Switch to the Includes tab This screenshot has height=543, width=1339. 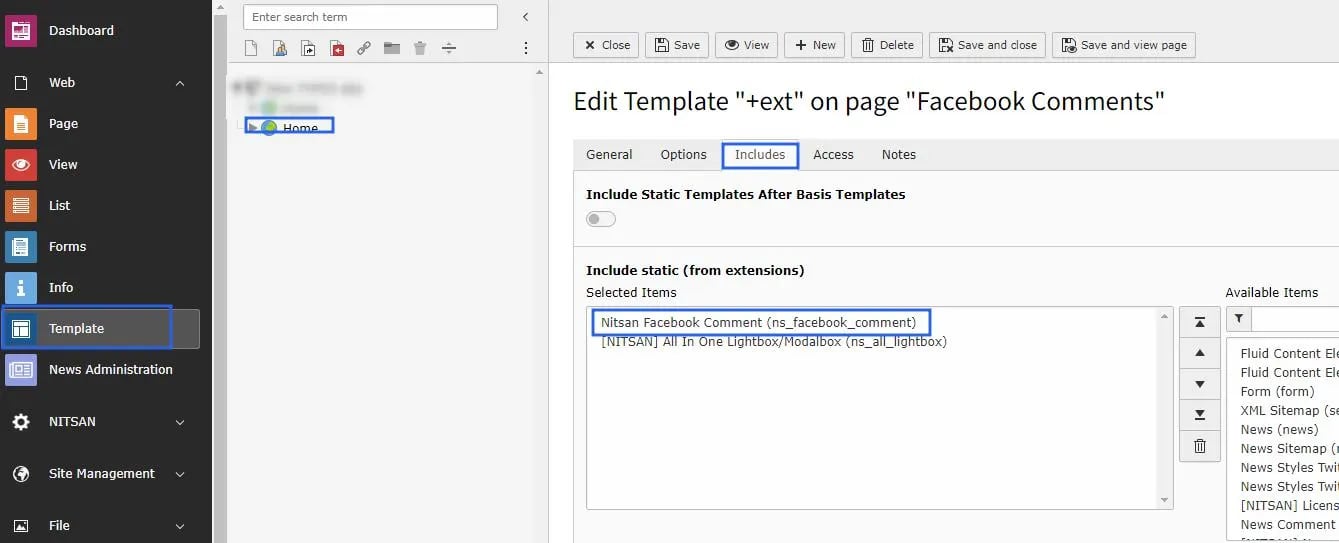(x=760, y=155)
